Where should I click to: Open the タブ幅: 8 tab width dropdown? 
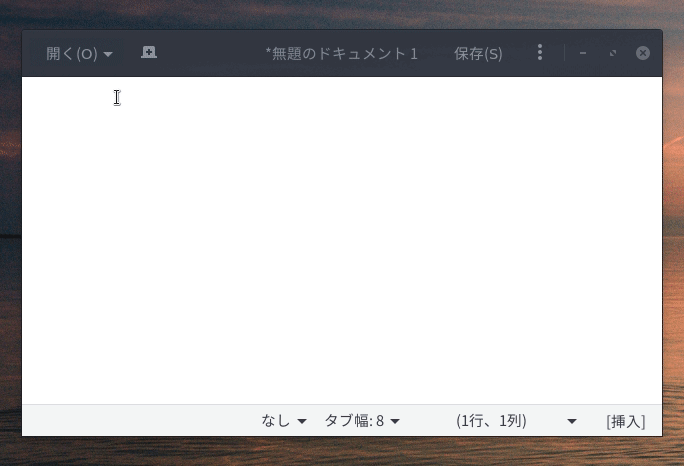(362, 421)
